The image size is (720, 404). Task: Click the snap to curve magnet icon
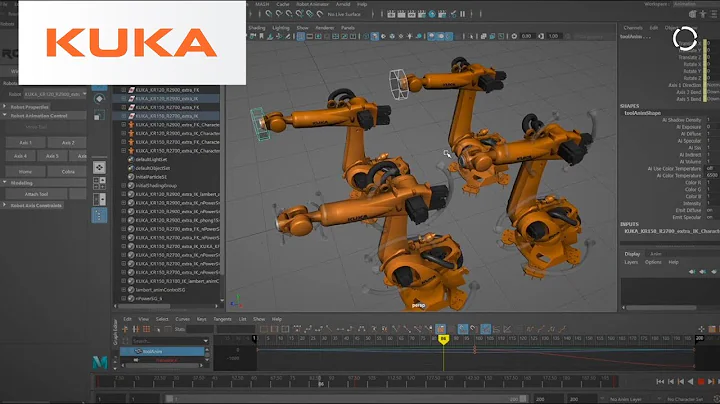[279, 14]
